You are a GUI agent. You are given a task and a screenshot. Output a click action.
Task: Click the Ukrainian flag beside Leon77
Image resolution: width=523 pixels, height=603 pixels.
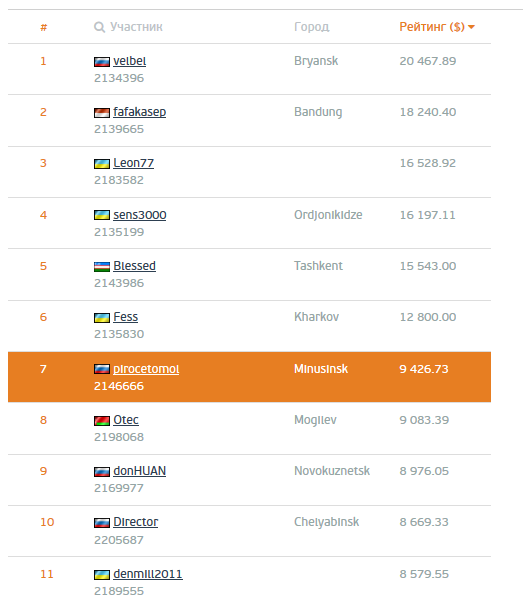pyautogui.click(x=102, y=164)
